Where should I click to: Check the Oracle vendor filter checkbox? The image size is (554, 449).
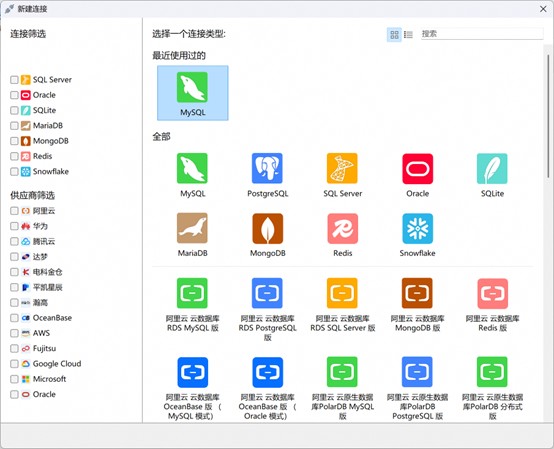[x=14, y=394]
